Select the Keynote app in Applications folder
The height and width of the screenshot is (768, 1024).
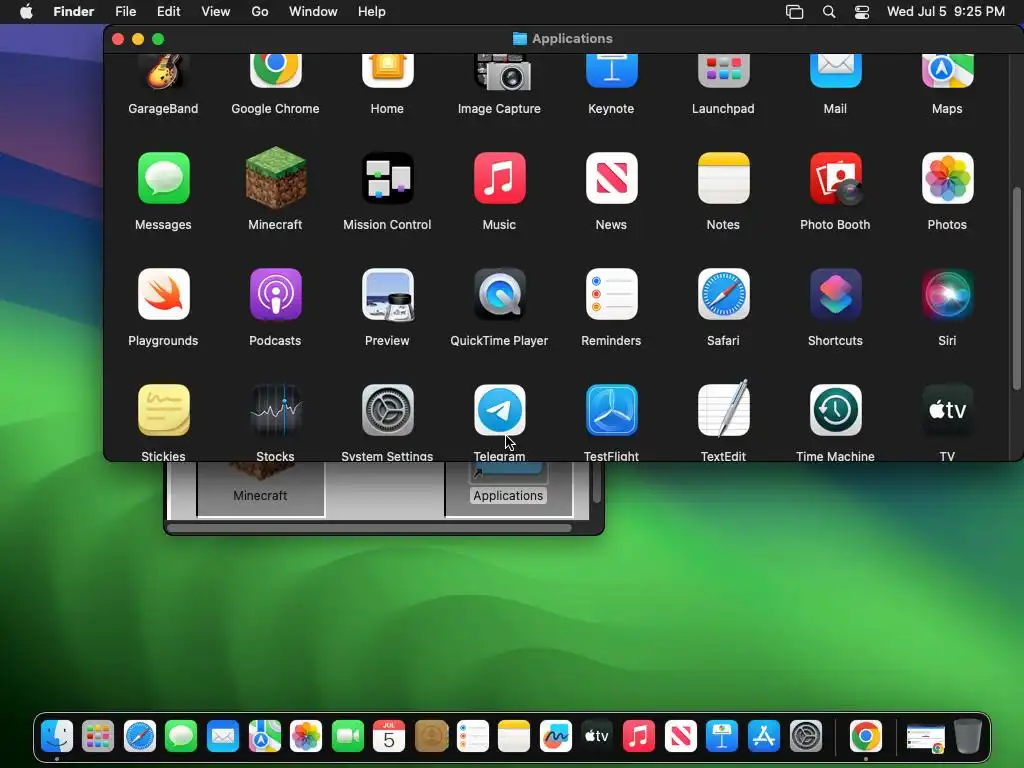click(611, 72)
